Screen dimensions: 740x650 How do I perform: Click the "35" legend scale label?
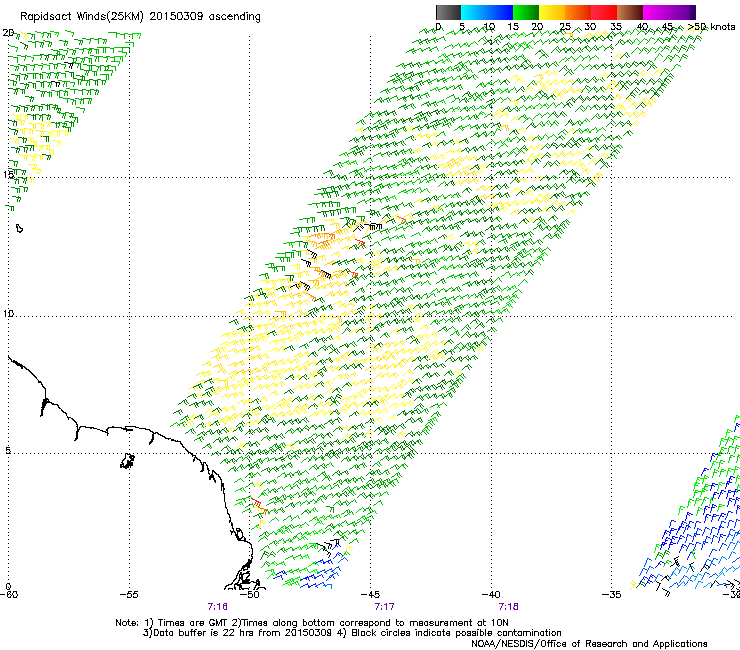coord(616,27)
